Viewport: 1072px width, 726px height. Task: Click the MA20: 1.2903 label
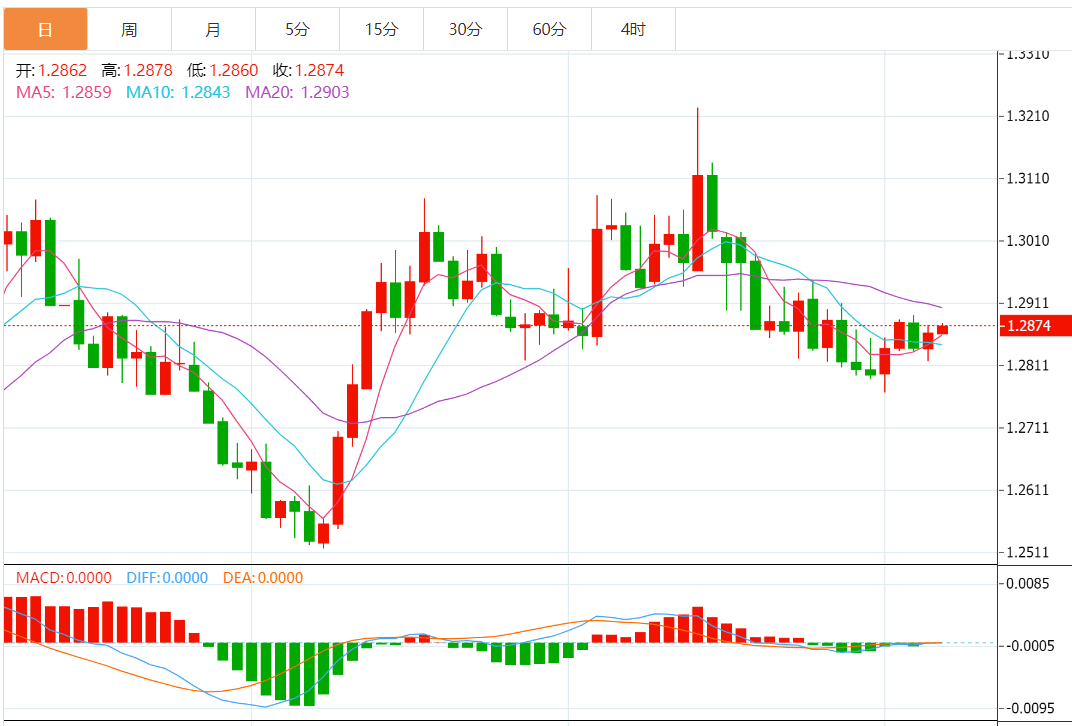click(x=297, y=92)
